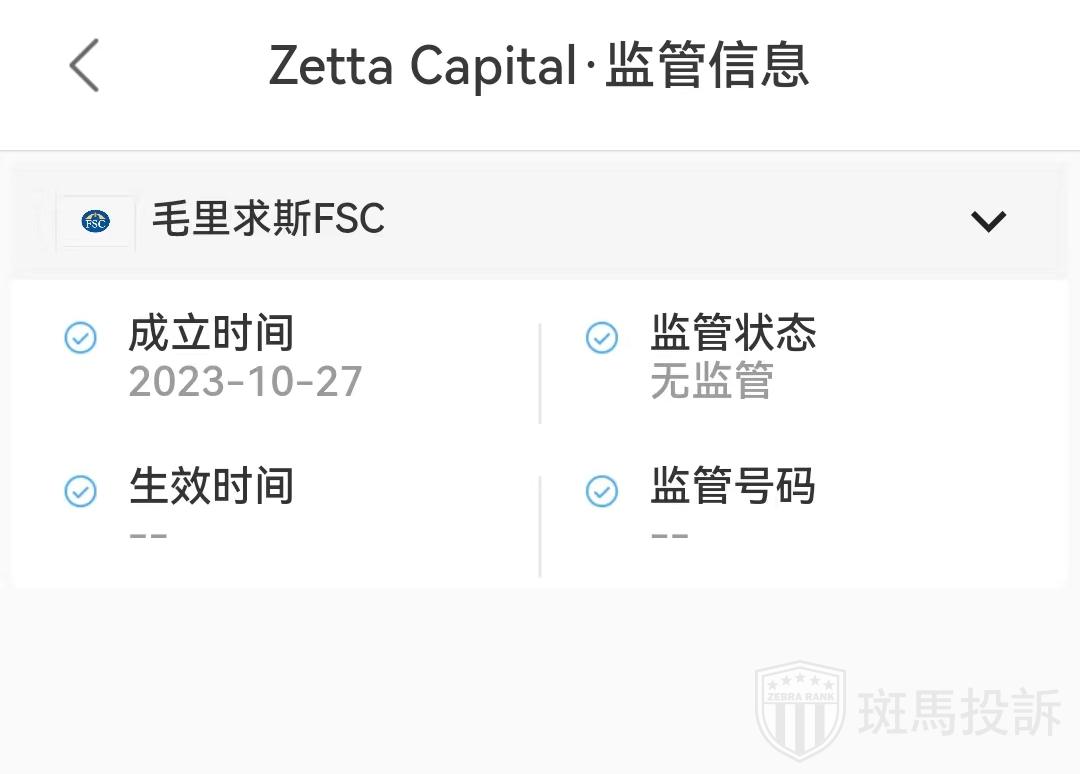Click the Zetta Capital·监管信息 page title
Screen dimensions: 1080x774
[538, 66]
